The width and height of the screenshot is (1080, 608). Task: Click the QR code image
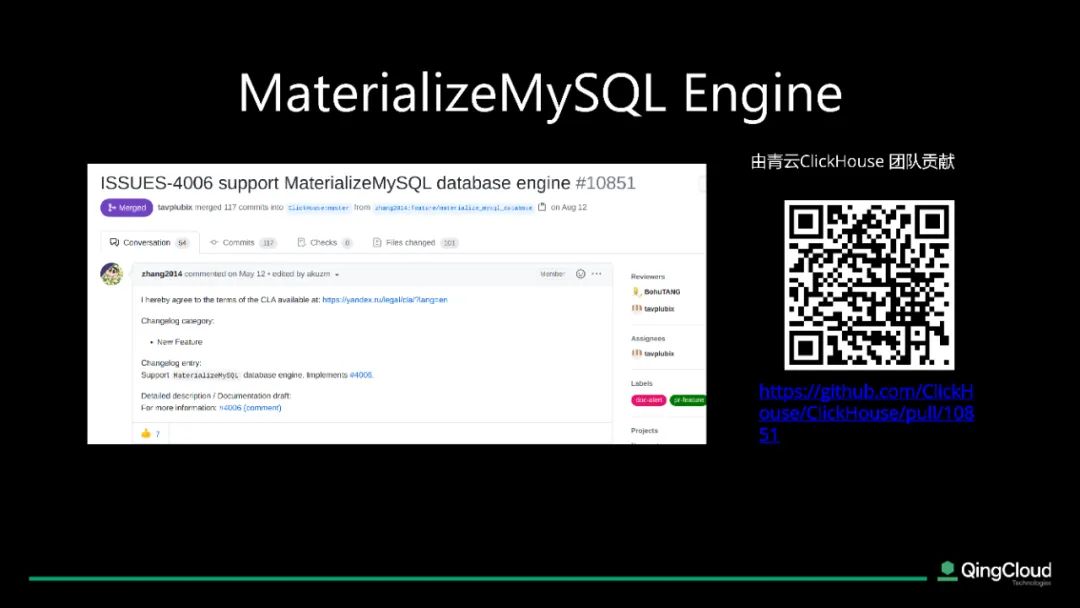869,284
